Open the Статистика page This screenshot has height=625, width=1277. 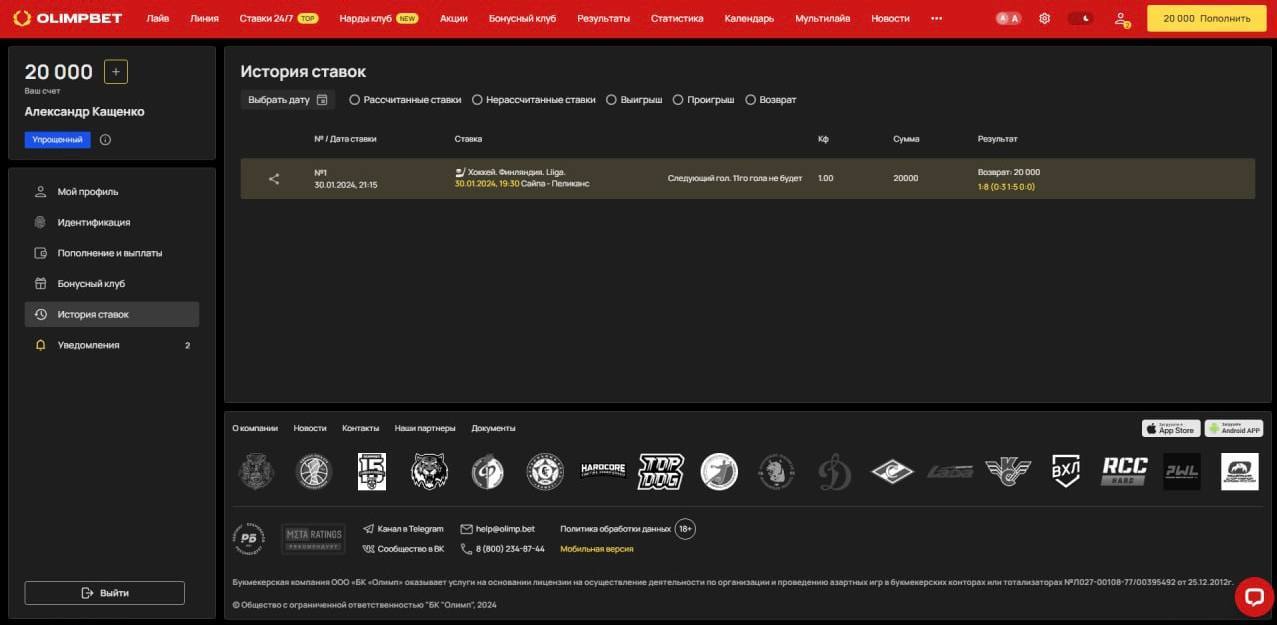coord(677,18)
